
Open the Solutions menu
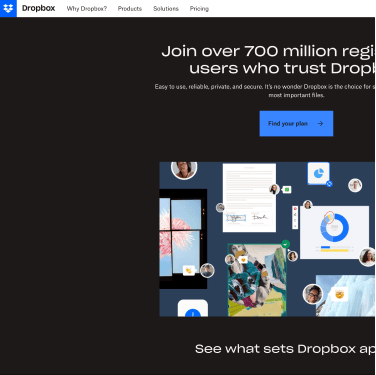pyautogui.click(x=166, y=9)
